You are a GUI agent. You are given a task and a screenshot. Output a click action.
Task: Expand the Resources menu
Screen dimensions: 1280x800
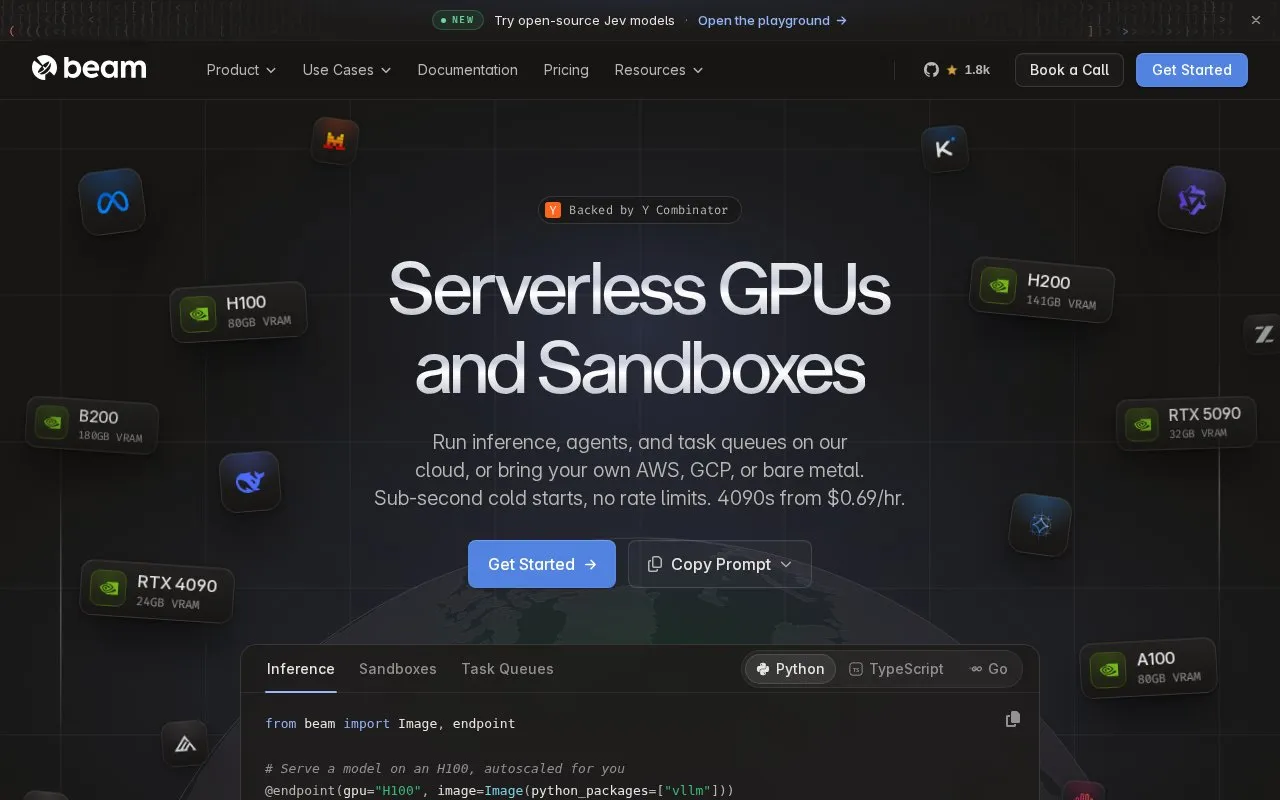pos(659,70)
